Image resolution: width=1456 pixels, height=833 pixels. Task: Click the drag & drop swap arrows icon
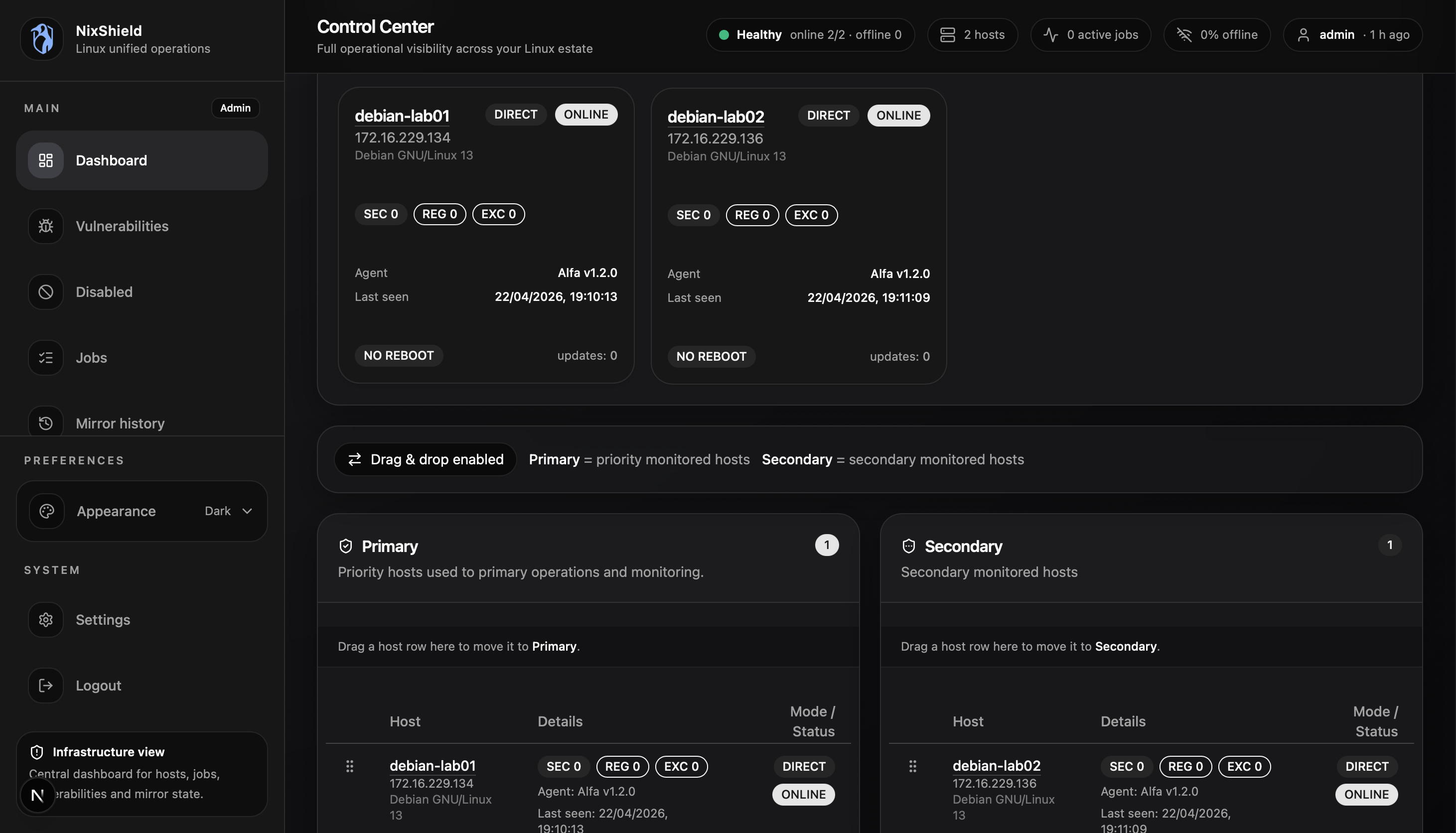tap(355, 459)
